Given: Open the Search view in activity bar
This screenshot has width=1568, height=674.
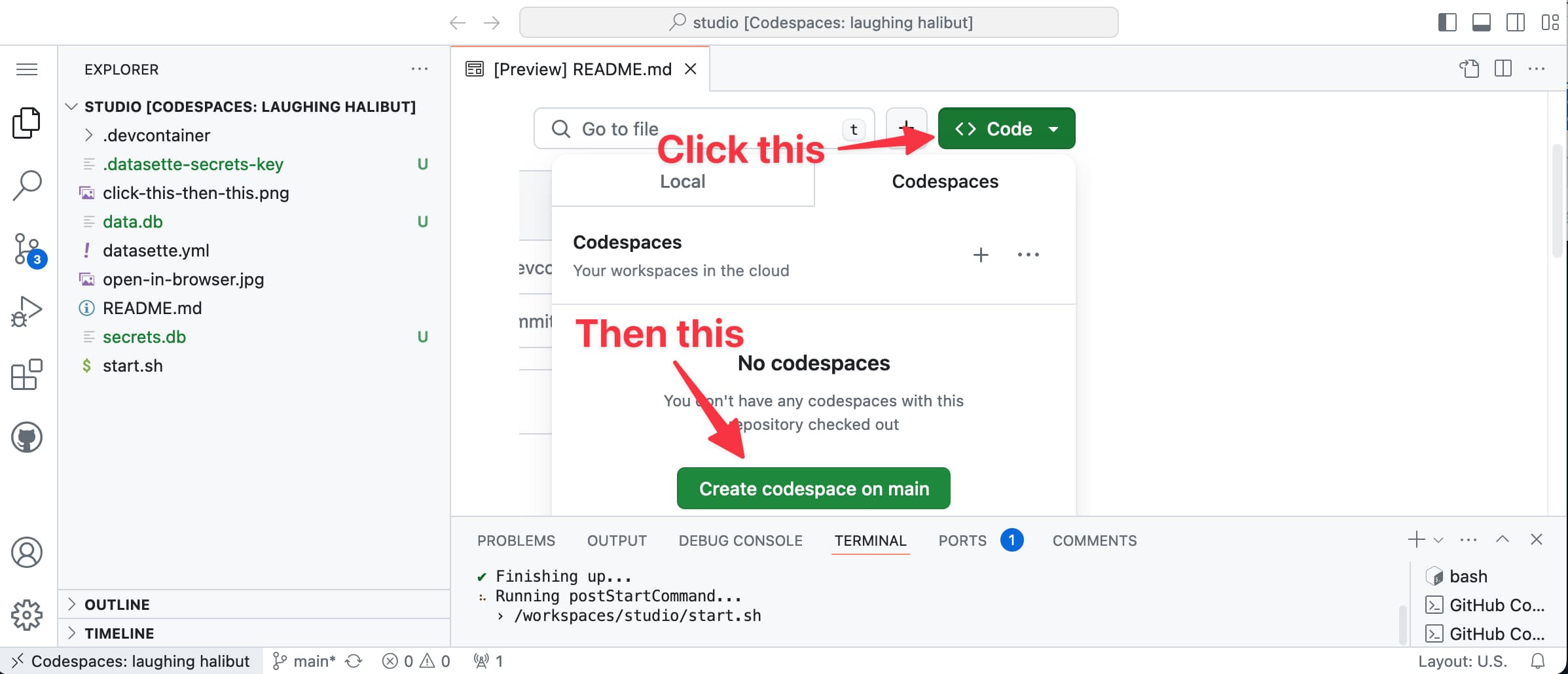Looking at the screenshot, I should [x=27, y=186].
